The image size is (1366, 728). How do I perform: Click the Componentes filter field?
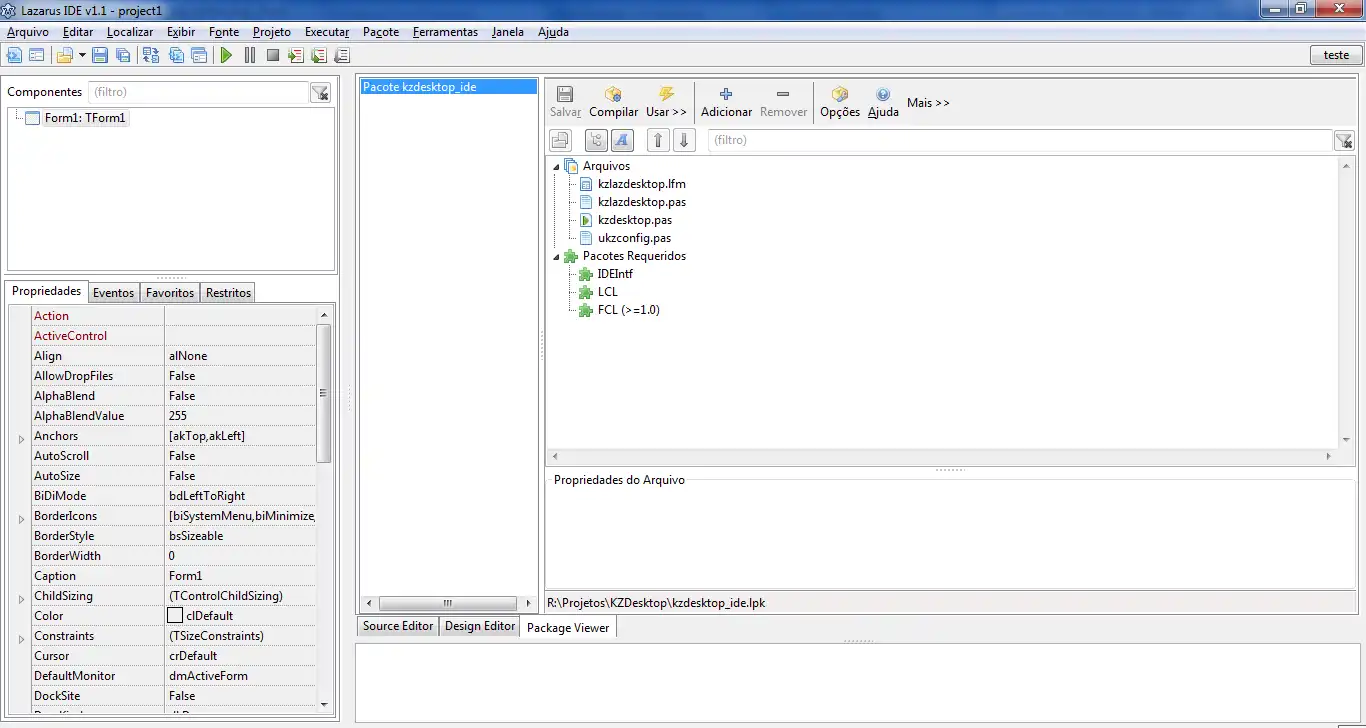[199, 92]
